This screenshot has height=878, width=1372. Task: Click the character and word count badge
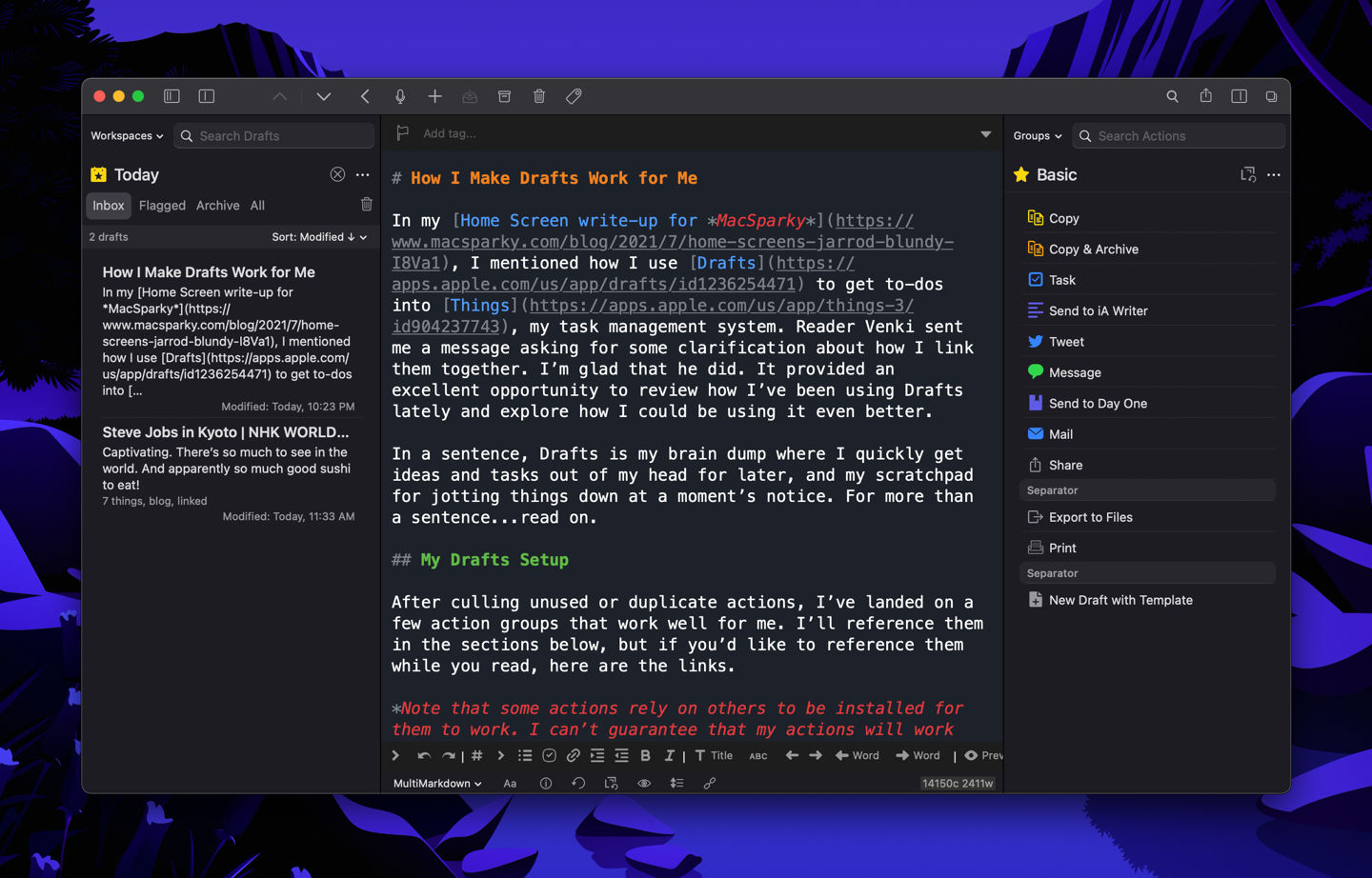[958, 784]
